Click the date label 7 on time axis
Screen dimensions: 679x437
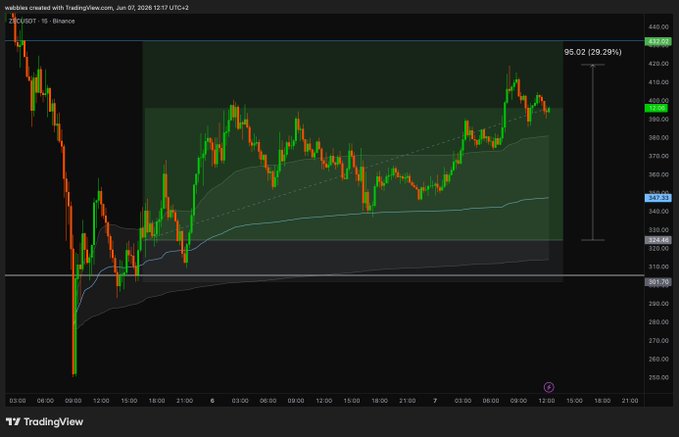click(435, 401)
